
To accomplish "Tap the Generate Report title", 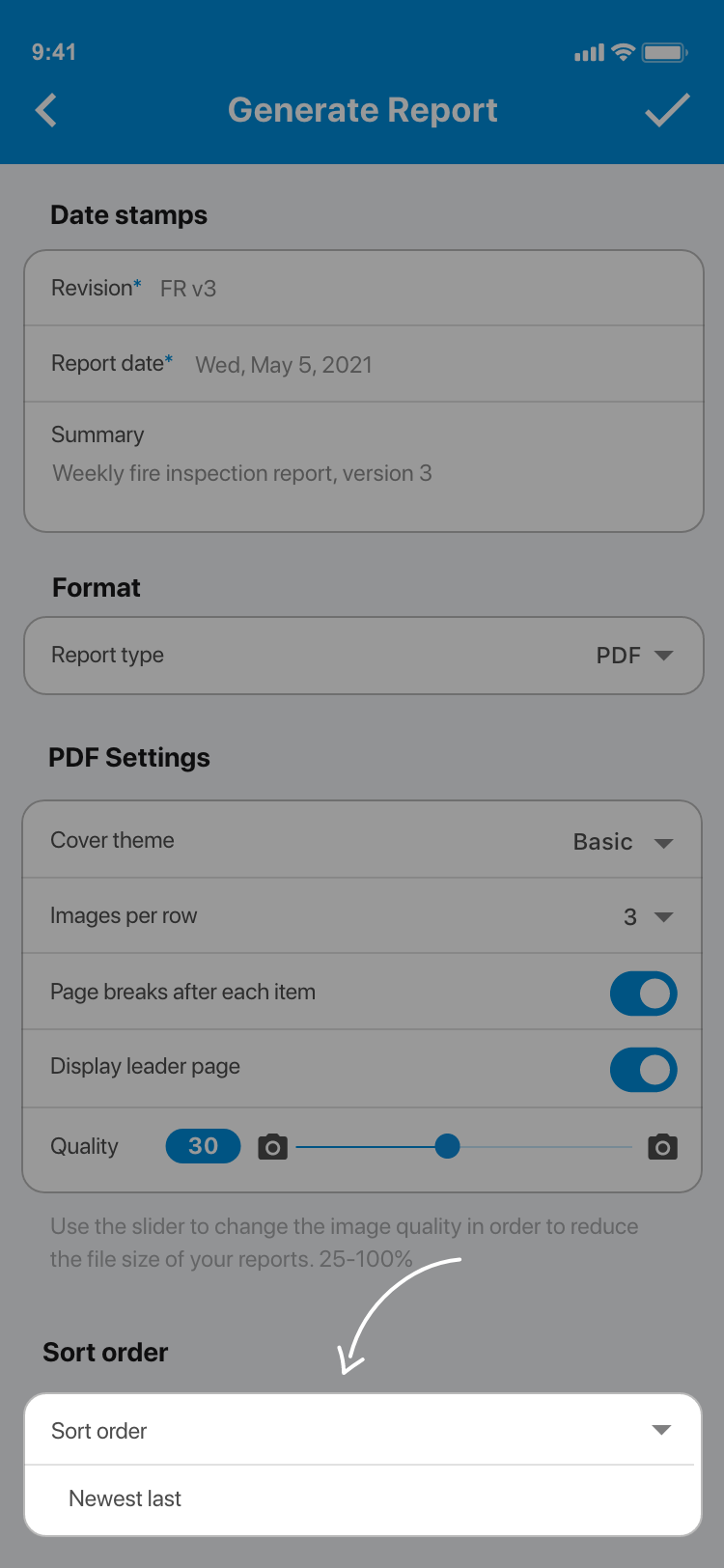I will pyautogui.click(x=362, y=110).
